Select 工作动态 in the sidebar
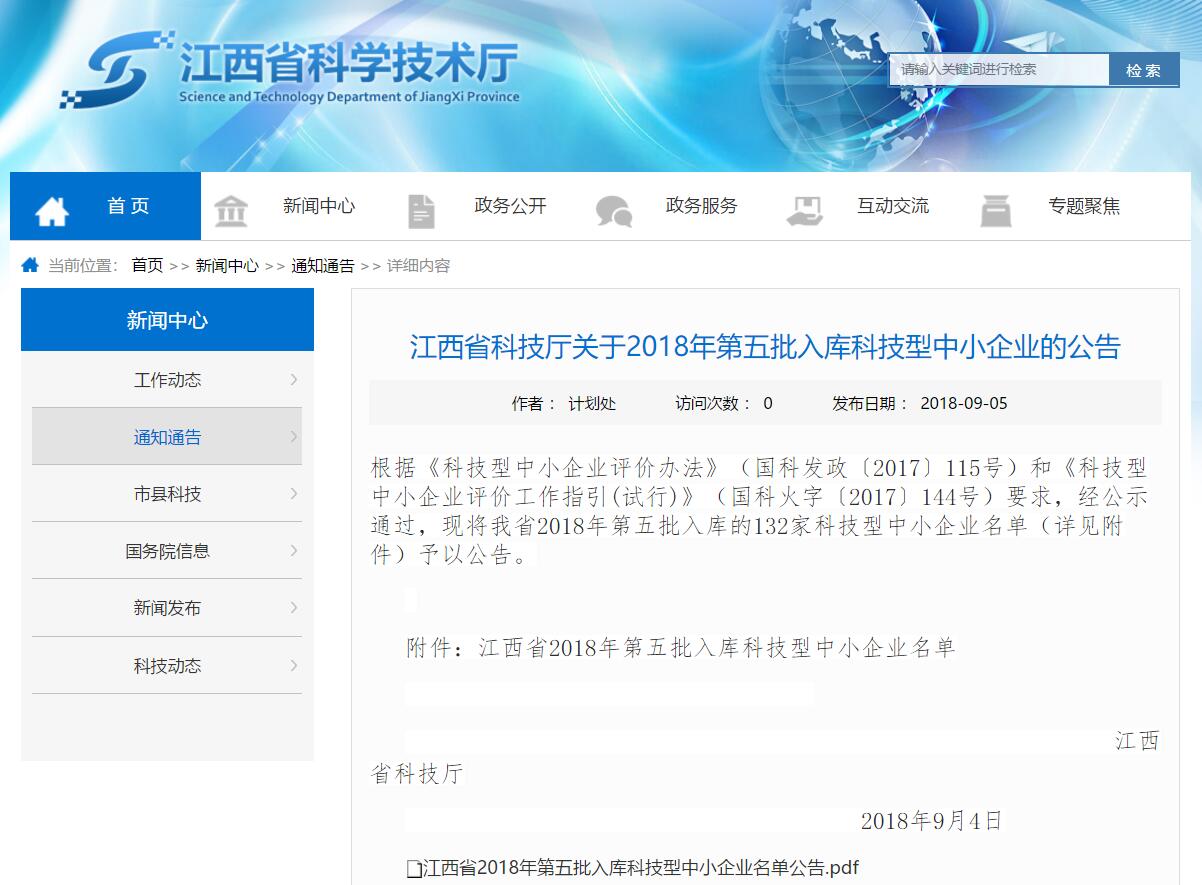The height and width of the screenshot is (885, 1202). pos(167,379)
